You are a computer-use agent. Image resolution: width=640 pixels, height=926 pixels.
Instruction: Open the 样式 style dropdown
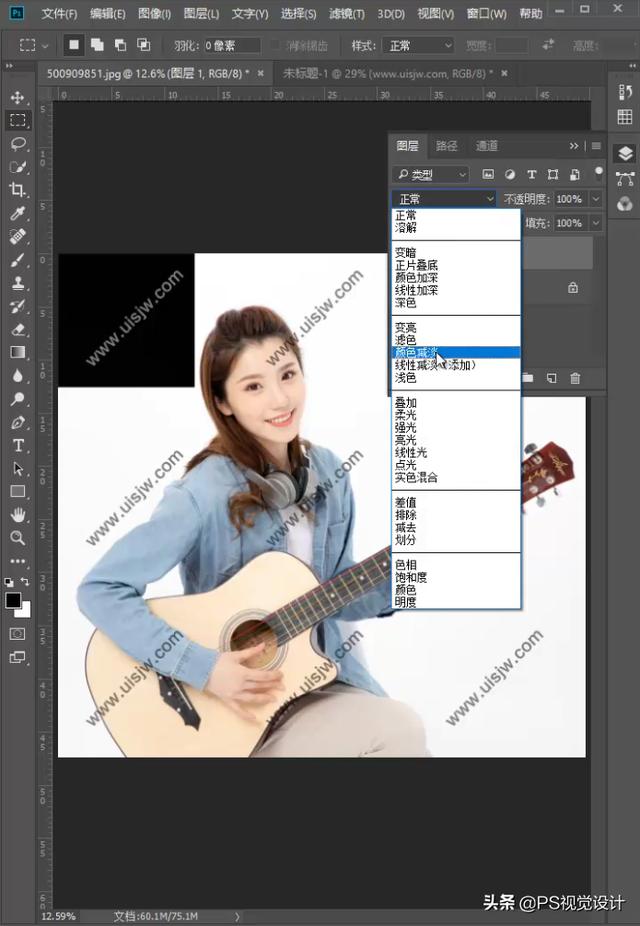418,45
